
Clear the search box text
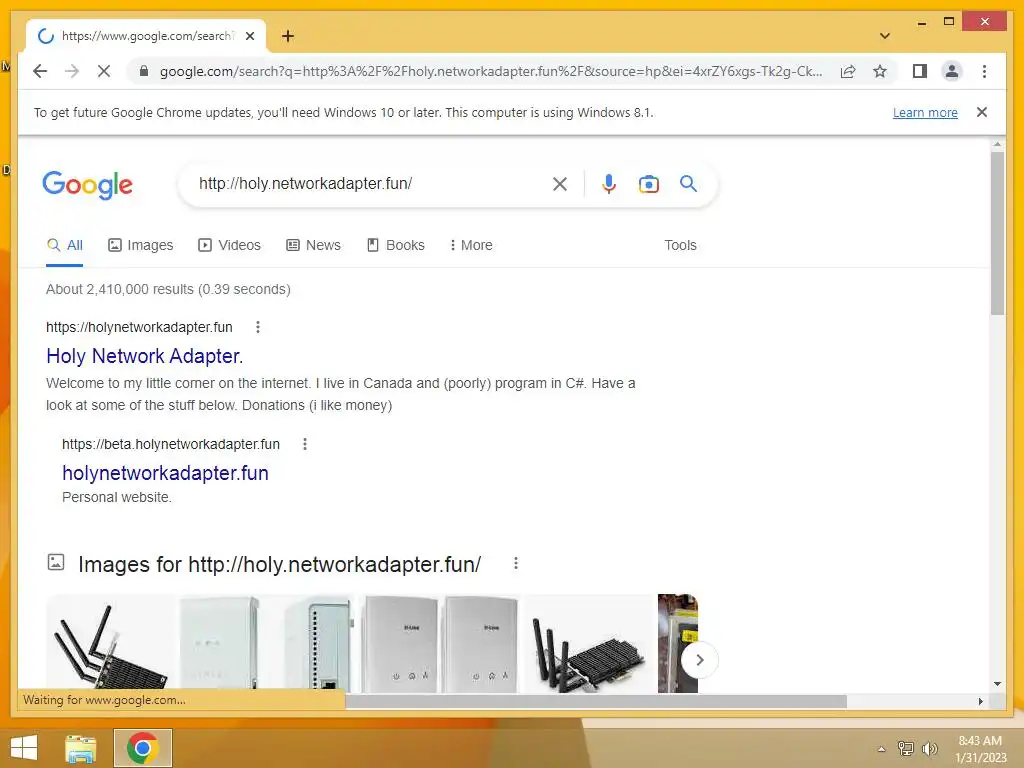pyautogui.click(x=560, y=184)
